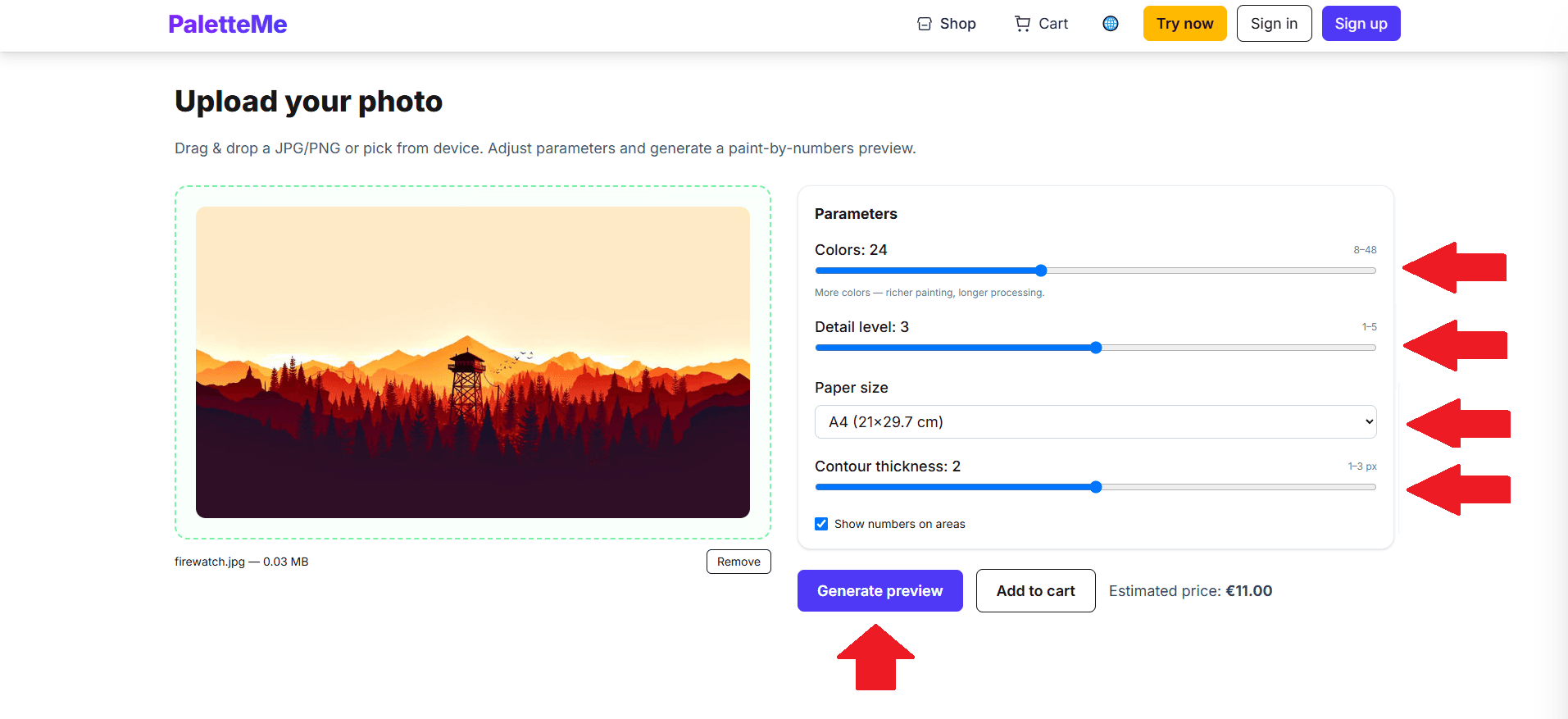Open the Paper size dropdown
Screen dimensions: 1568x719
point(1096,422)
